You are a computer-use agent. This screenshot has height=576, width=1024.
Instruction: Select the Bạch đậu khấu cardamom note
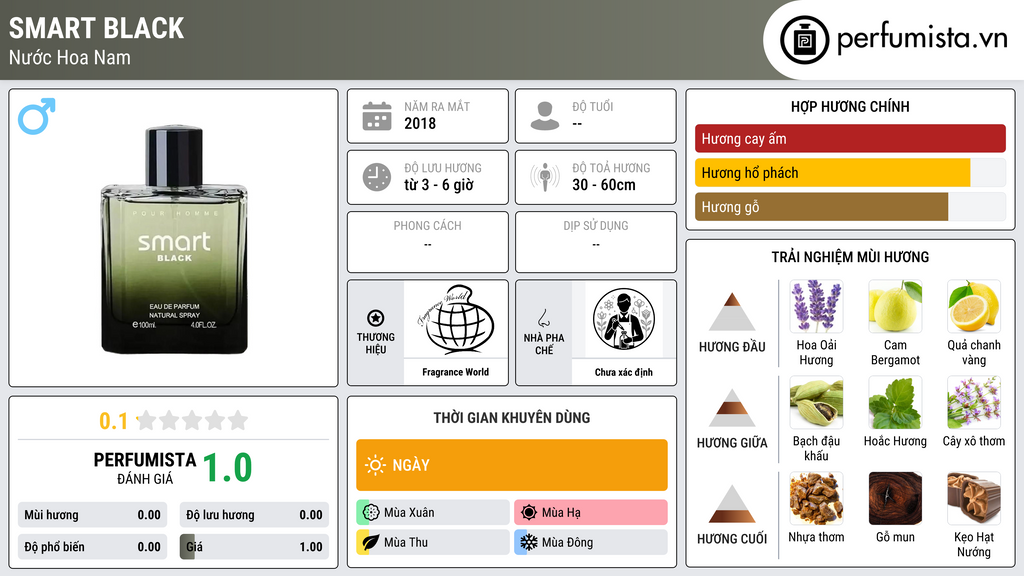[816, 403]
